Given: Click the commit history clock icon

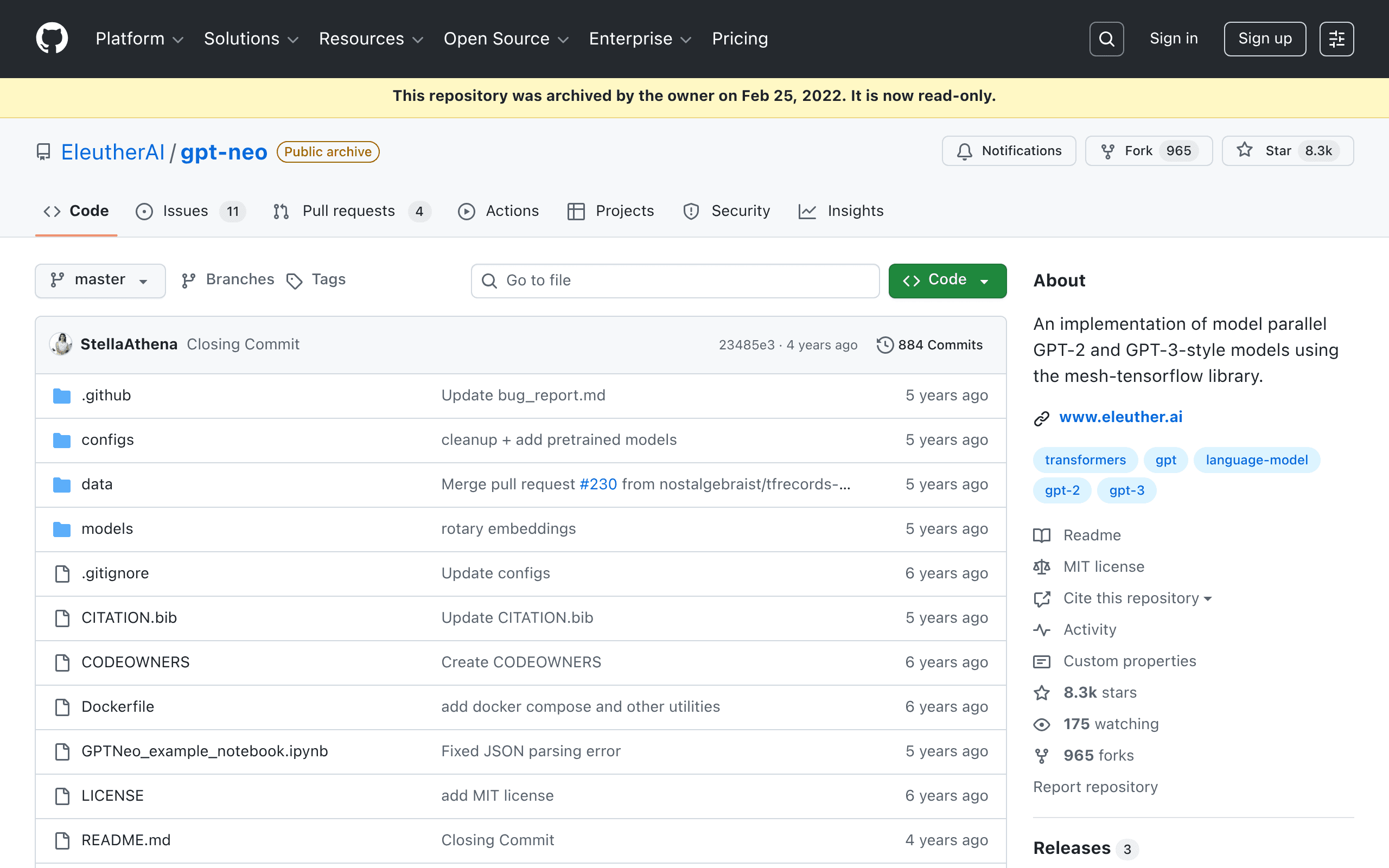Looking at the screenshot, I should pyautogui.click(x=884, y=345).
